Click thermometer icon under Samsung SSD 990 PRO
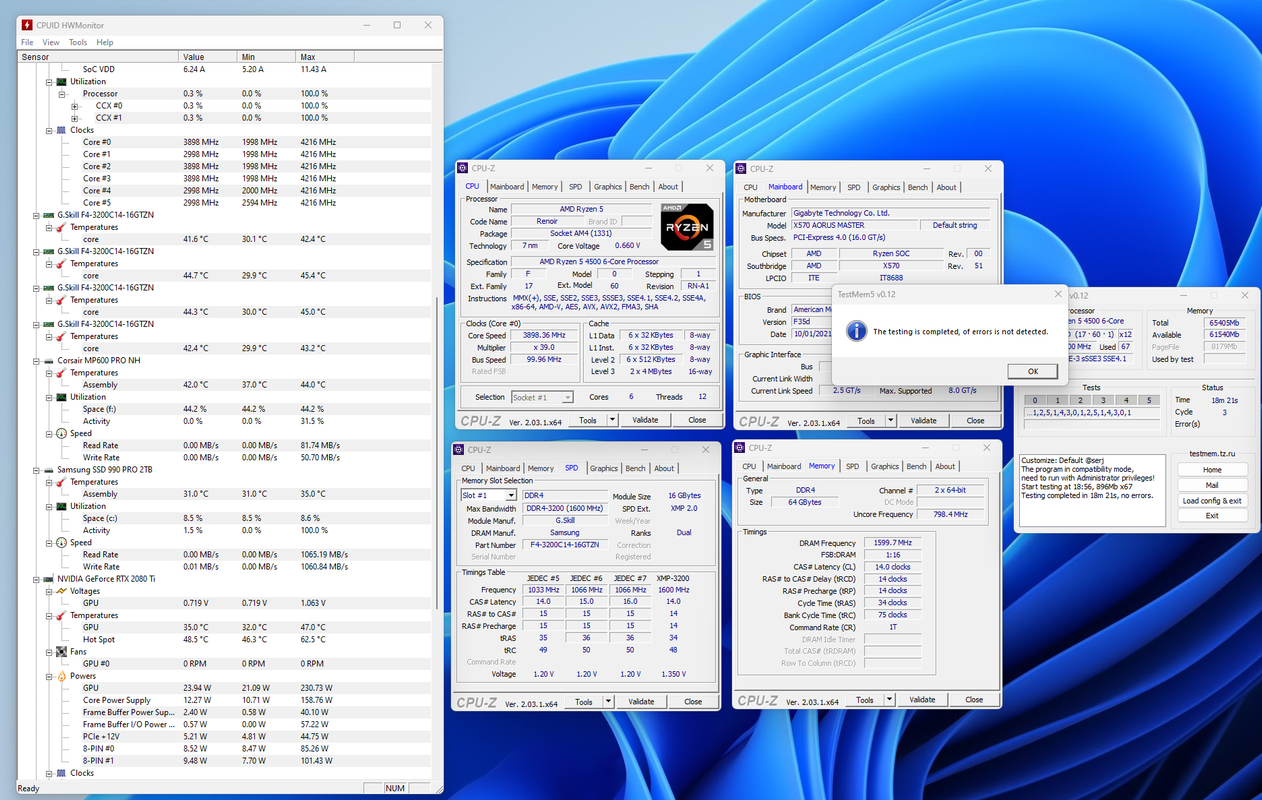 (x=62, y=482)
